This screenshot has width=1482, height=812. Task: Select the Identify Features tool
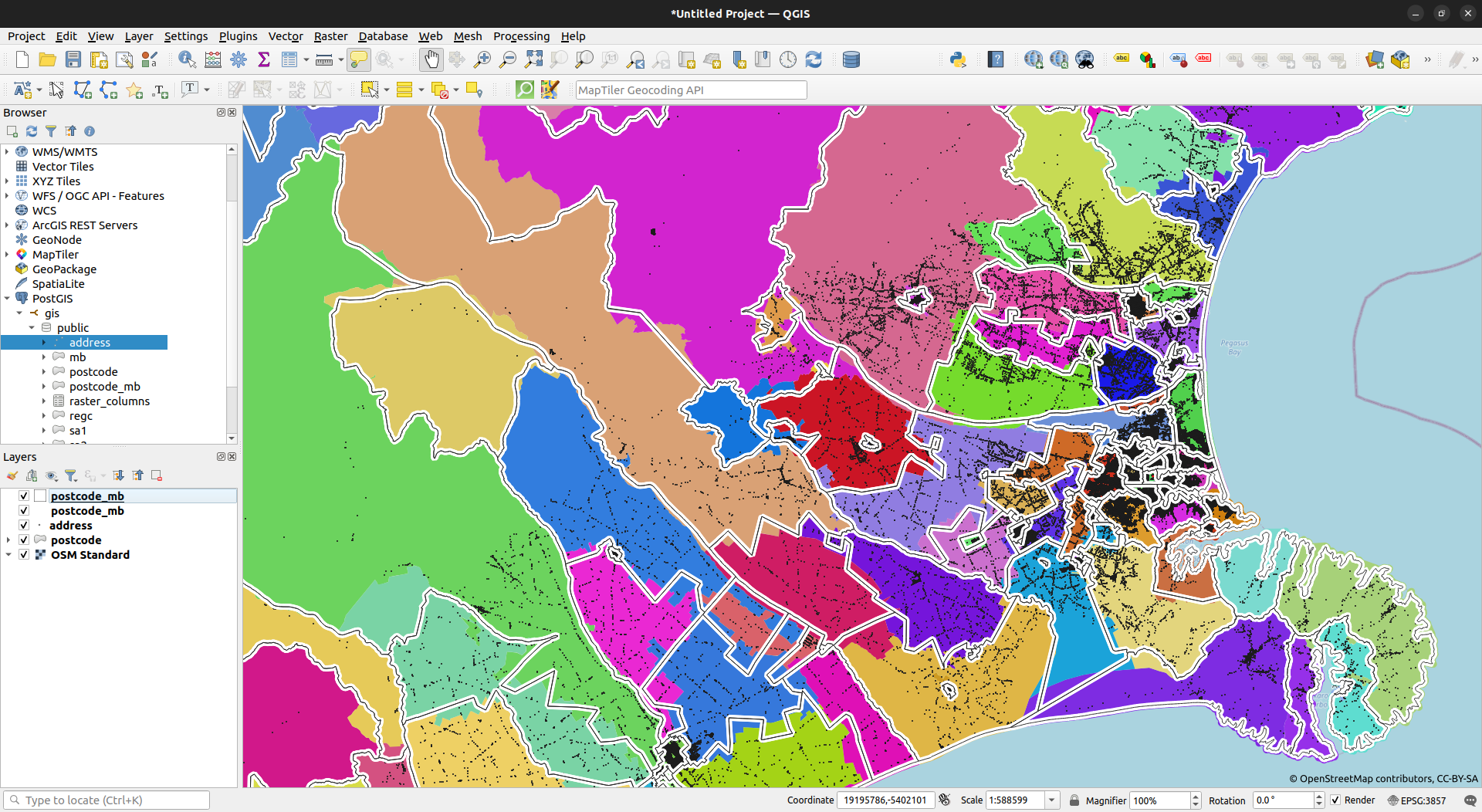tap(187, 59)
